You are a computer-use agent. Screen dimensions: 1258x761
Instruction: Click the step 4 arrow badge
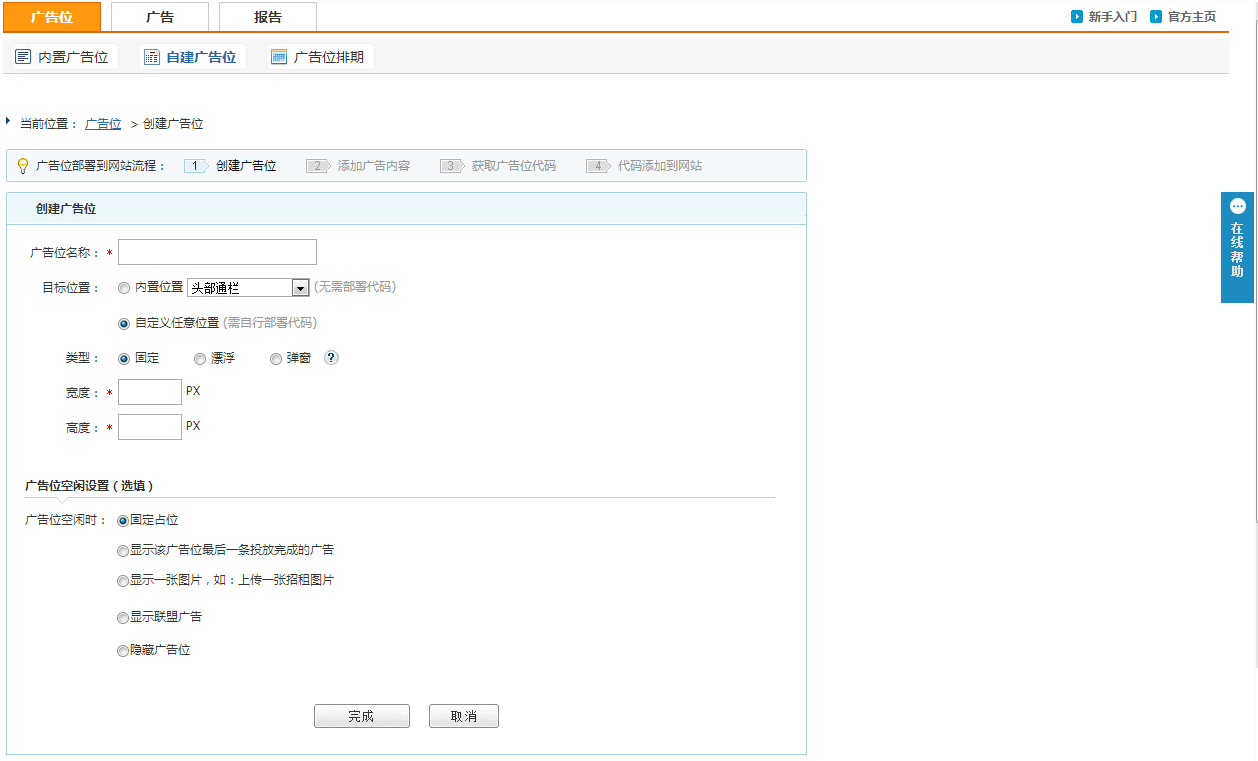[598, 166]
